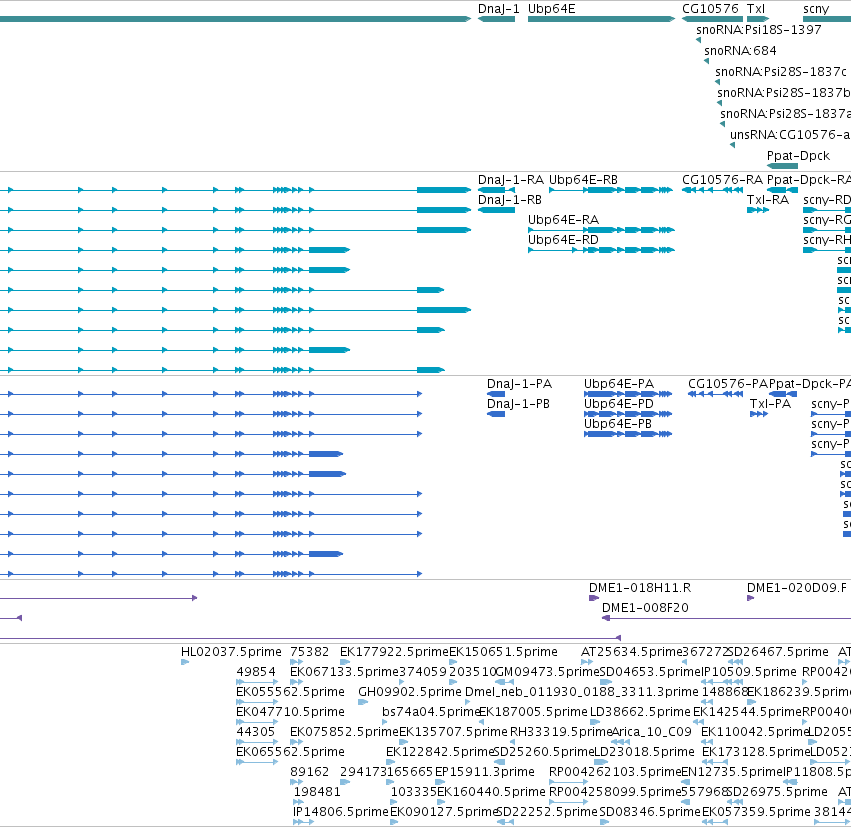Image resolution: width=851 pixels, height=827 pixels.
Task: Select the Ppat-Dpck gene bar
Action: (782, 166)
